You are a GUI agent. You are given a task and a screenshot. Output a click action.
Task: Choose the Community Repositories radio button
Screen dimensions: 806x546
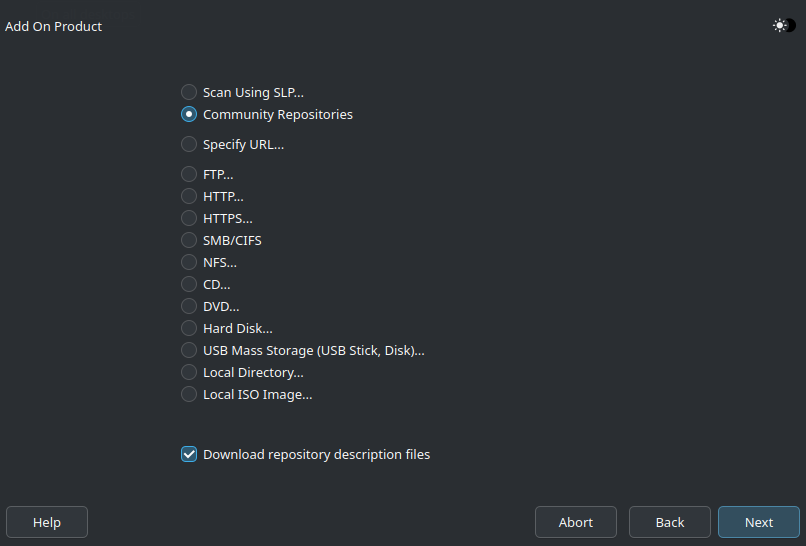point(189,114)
